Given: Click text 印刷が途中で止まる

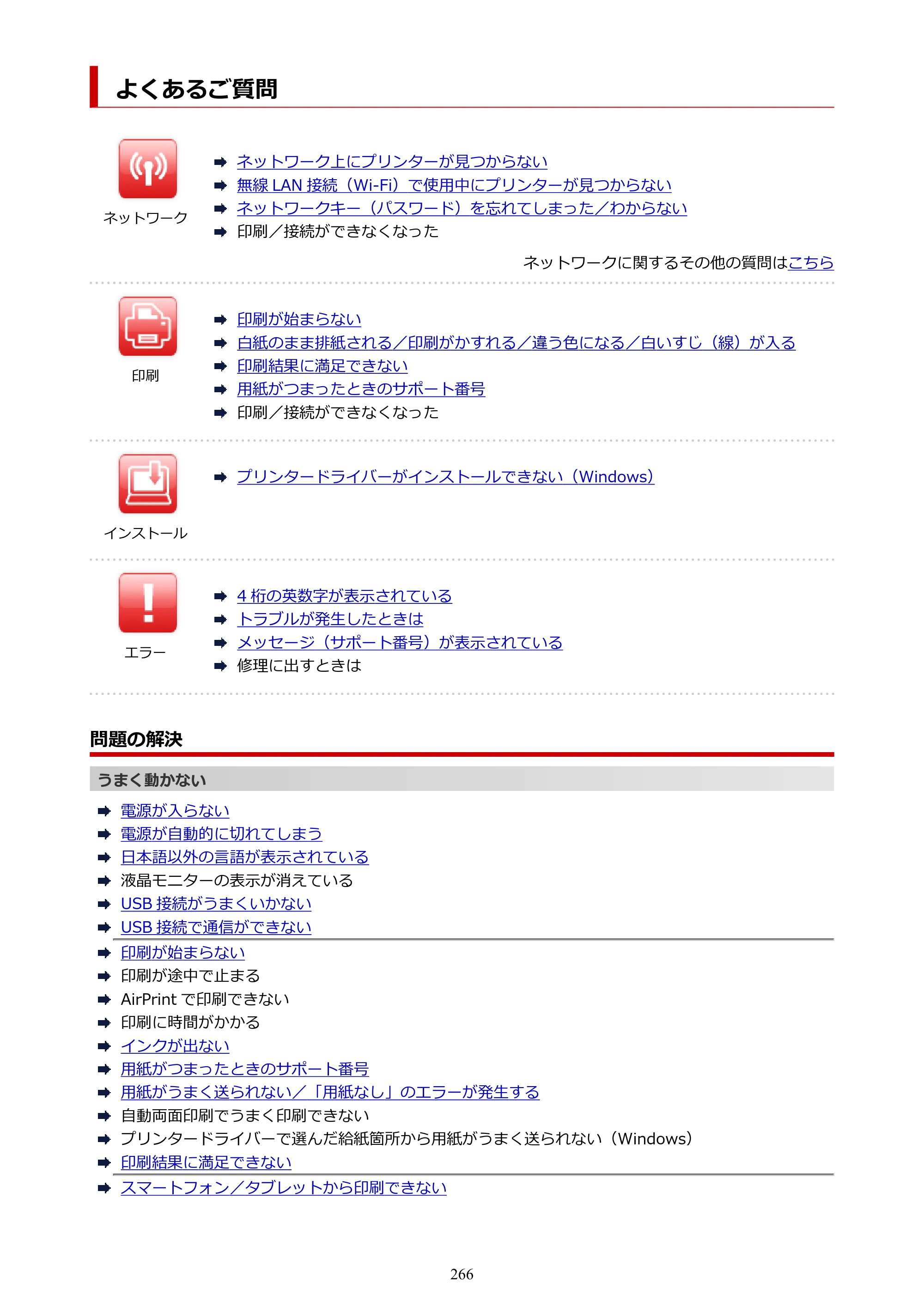Looking at the screenshot, I should point(190,976).
